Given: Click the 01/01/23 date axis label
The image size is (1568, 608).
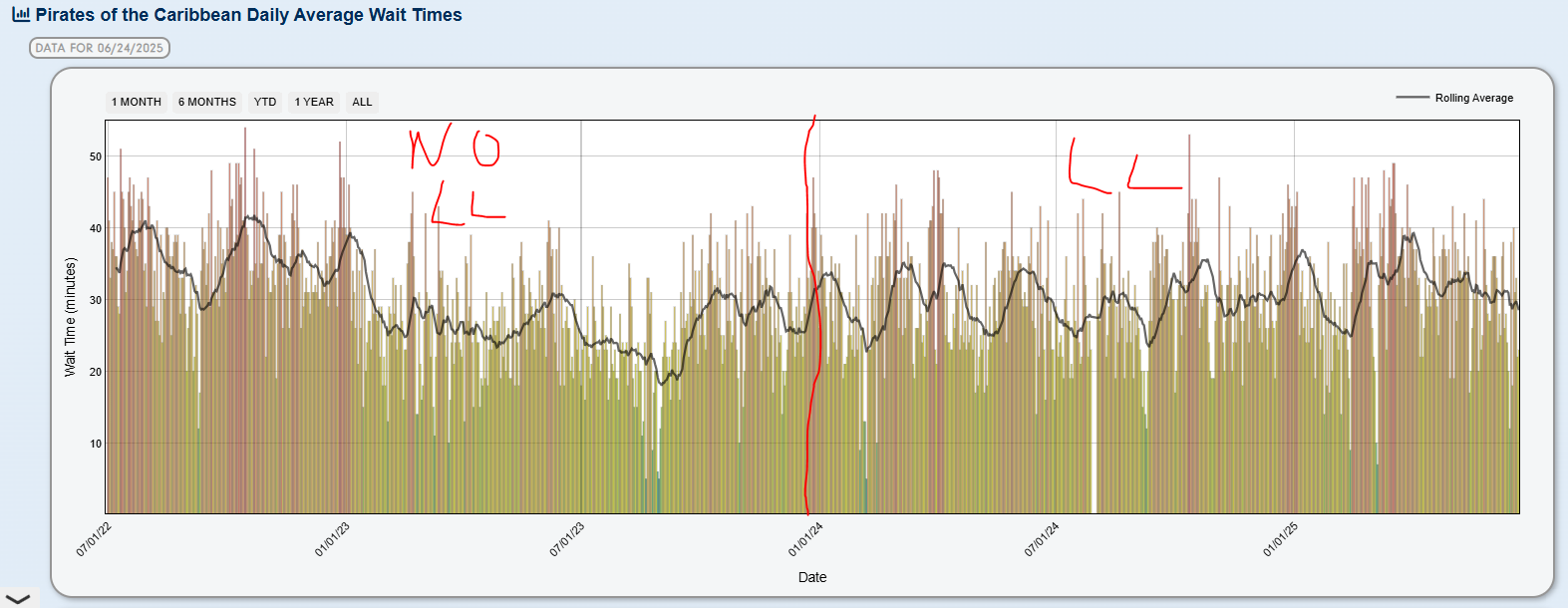Looking at the screenshot, I should [x=332, y=539].
